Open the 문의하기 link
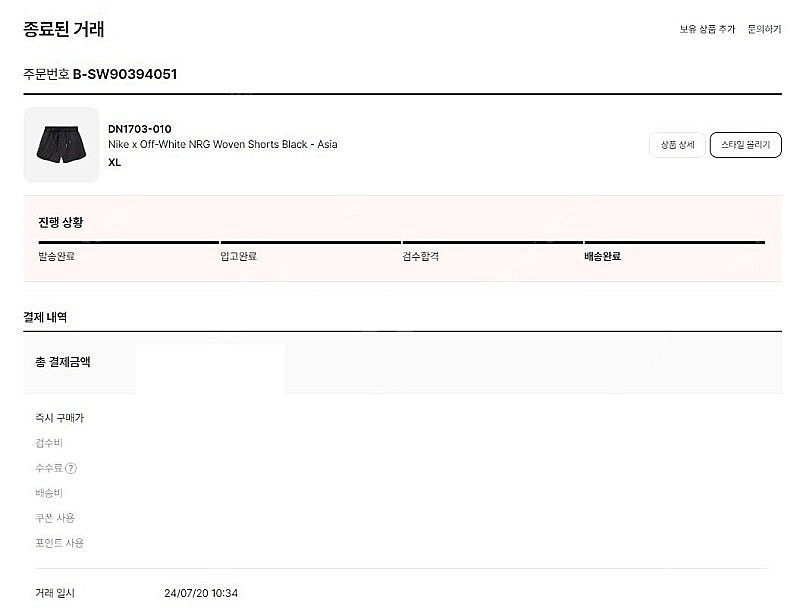 pos(764,29)
